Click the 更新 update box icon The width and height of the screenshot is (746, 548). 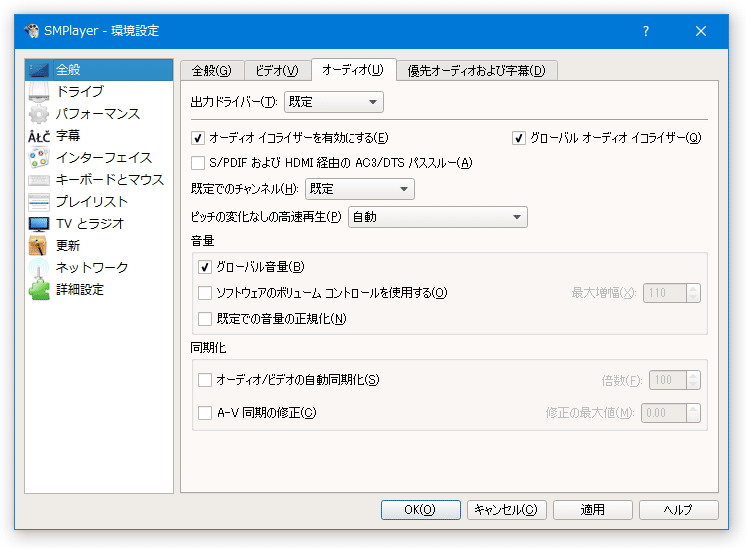click(39, 246)
